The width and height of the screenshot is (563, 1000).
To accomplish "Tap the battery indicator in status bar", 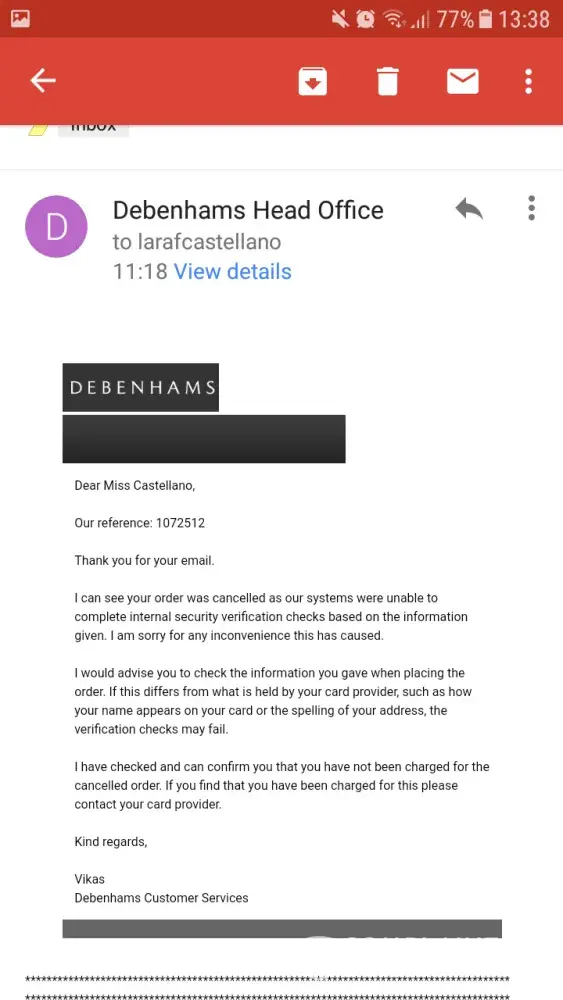I will 485,19.
